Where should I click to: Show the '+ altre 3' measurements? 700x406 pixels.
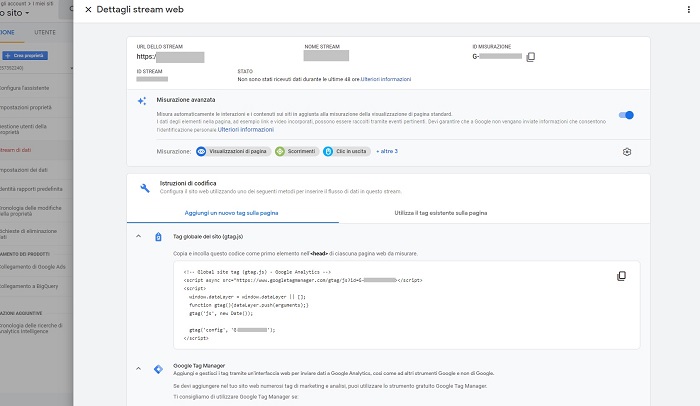tap(387, 151)
